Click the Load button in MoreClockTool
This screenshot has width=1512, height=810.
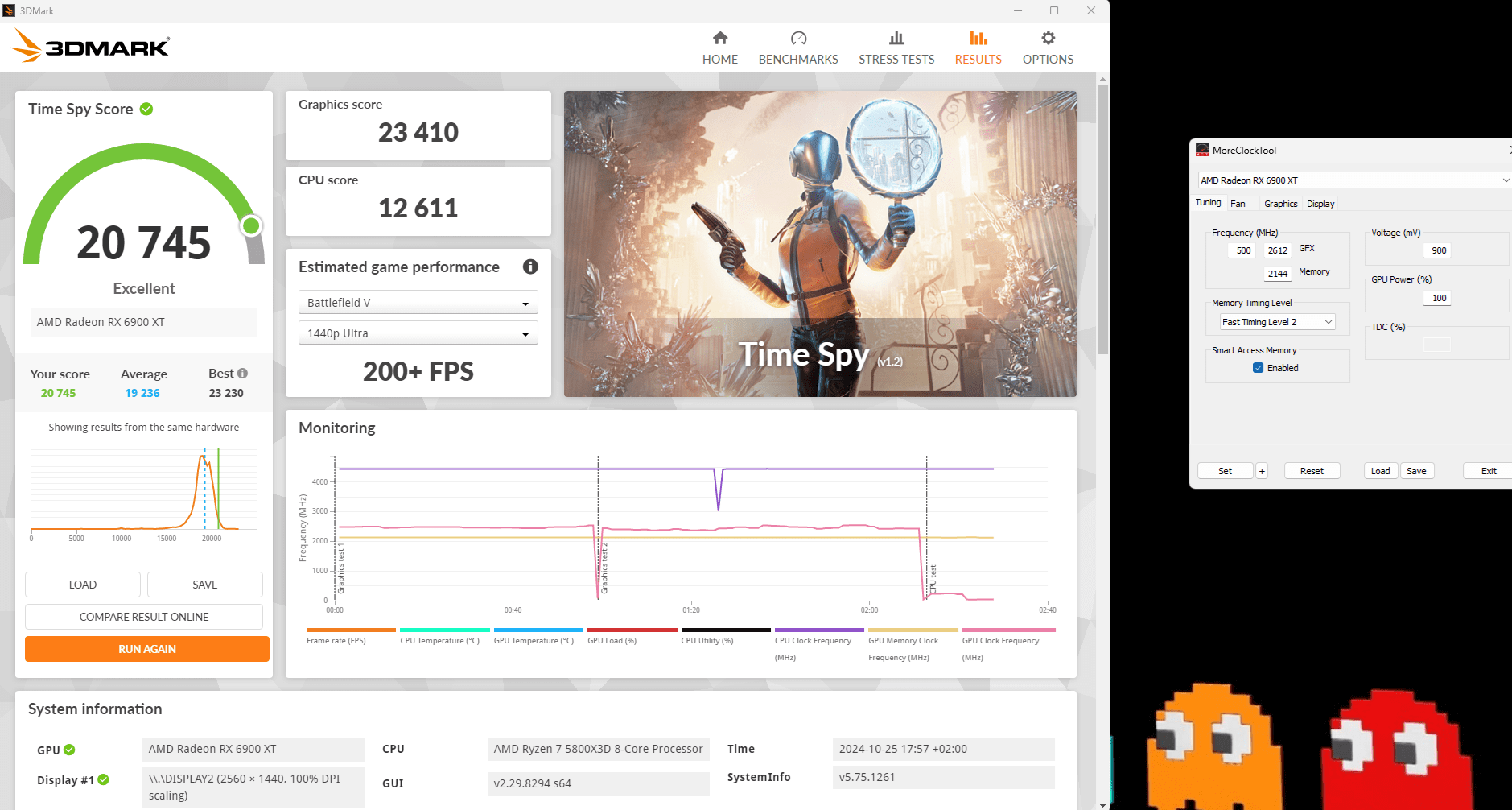pyautogui.click(x=1380, y=471)
